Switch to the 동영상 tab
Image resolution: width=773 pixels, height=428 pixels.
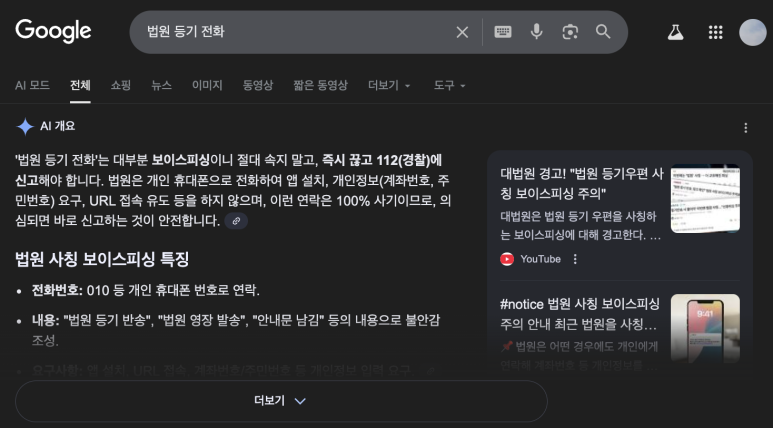click(x=258, y=85)
